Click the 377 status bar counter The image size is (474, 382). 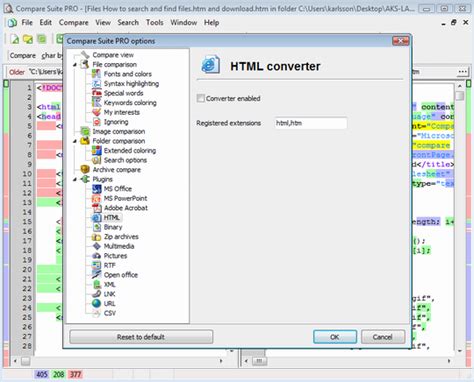point(75,374)
